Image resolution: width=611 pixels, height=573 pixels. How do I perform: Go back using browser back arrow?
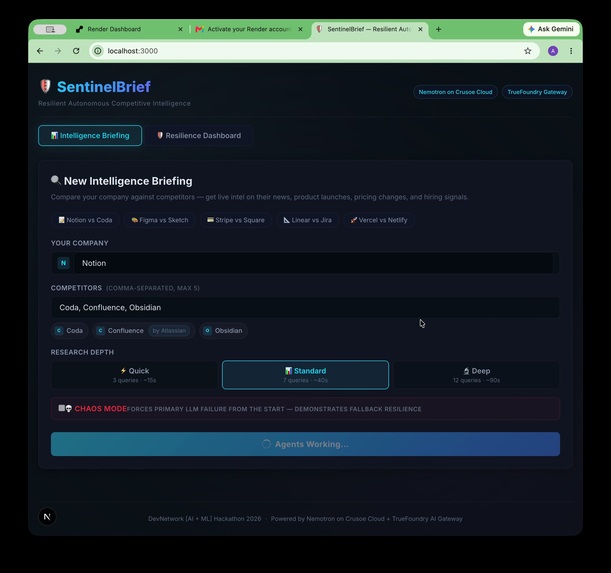[x=40, y=51]
